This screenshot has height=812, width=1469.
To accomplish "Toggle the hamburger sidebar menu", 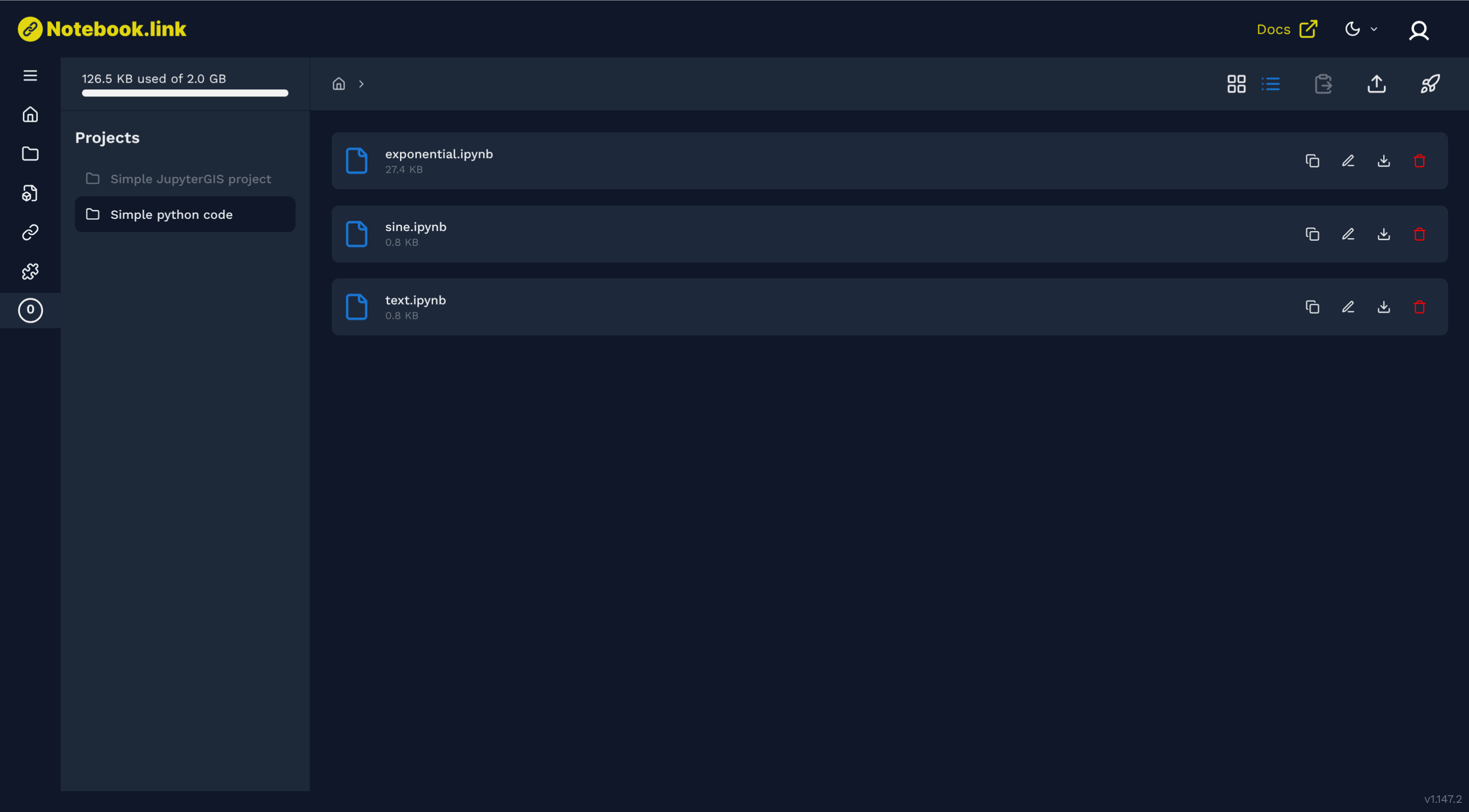I will [x=30, y=75].
